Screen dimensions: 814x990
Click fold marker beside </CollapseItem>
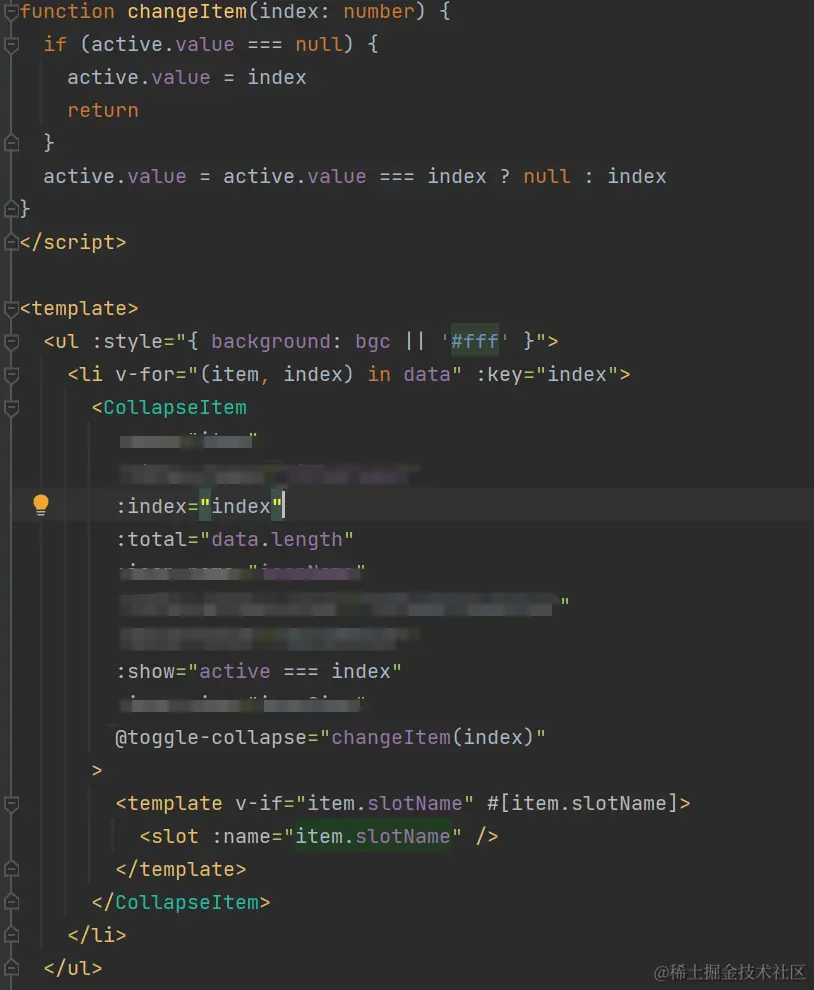11,902
